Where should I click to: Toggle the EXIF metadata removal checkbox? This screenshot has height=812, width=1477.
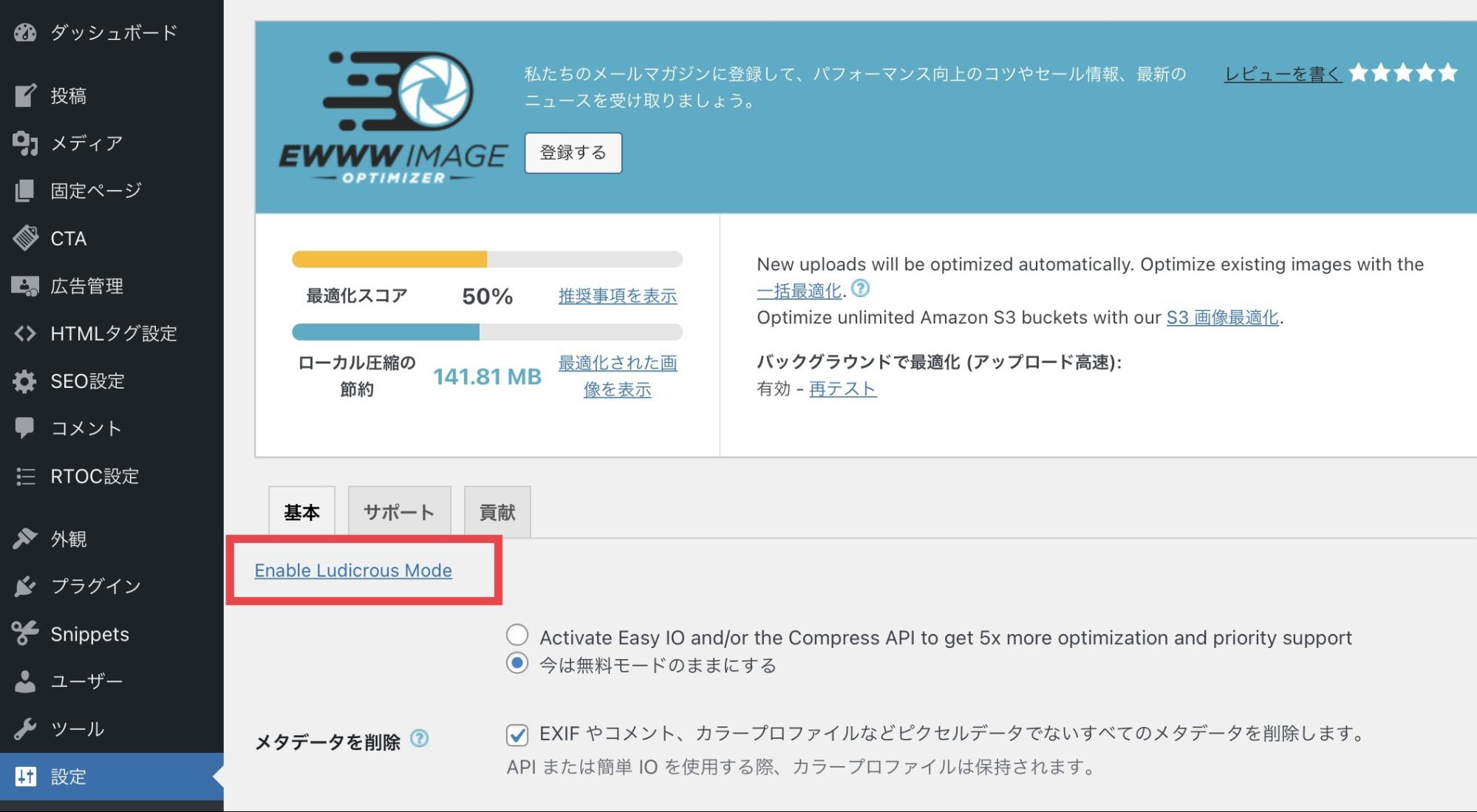click(x=517, y=735)
